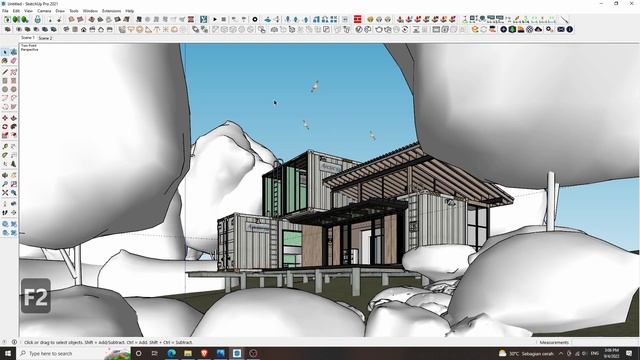Open the notification center icon

(629, 353)
